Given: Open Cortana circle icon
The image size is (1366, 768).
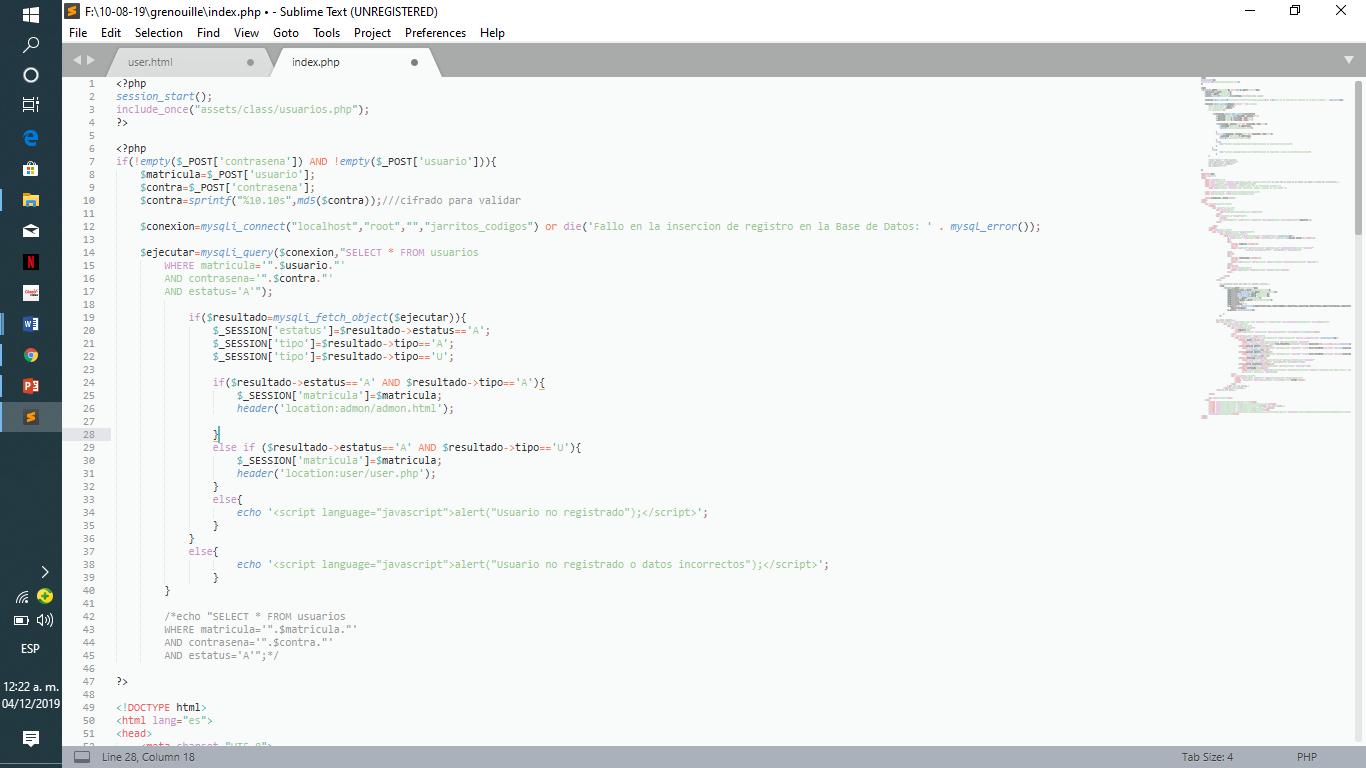Looking at the screenshot, I should [30, 75].
